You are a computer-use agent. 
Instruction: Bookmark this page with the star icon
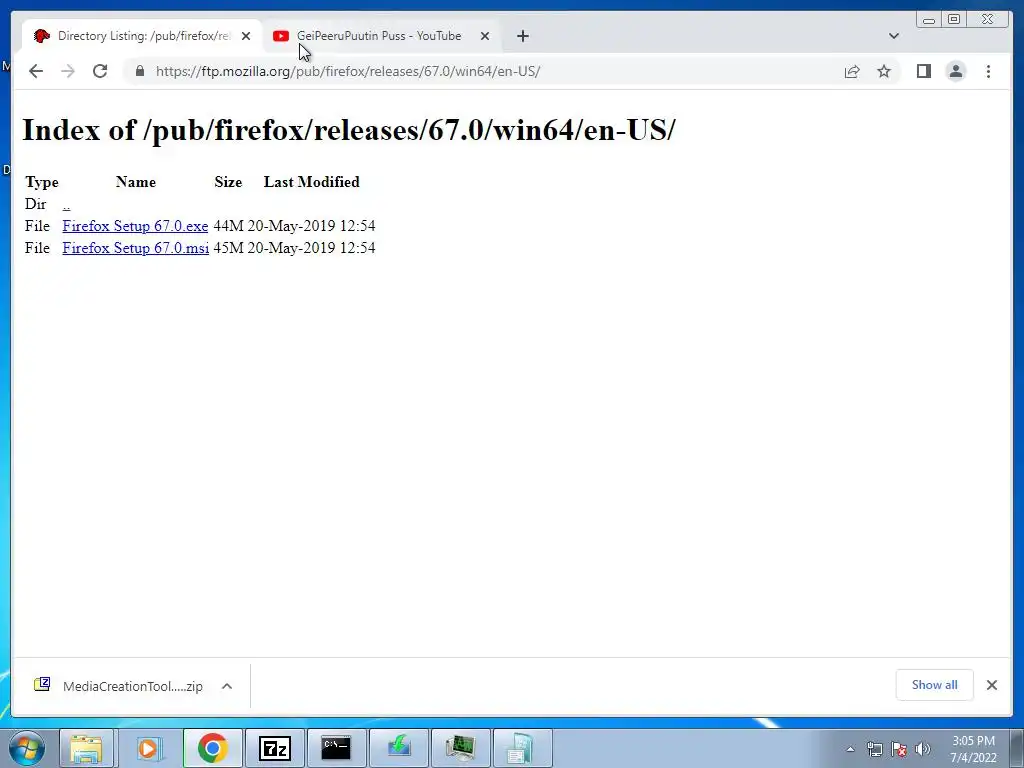[x=884, y=71]
